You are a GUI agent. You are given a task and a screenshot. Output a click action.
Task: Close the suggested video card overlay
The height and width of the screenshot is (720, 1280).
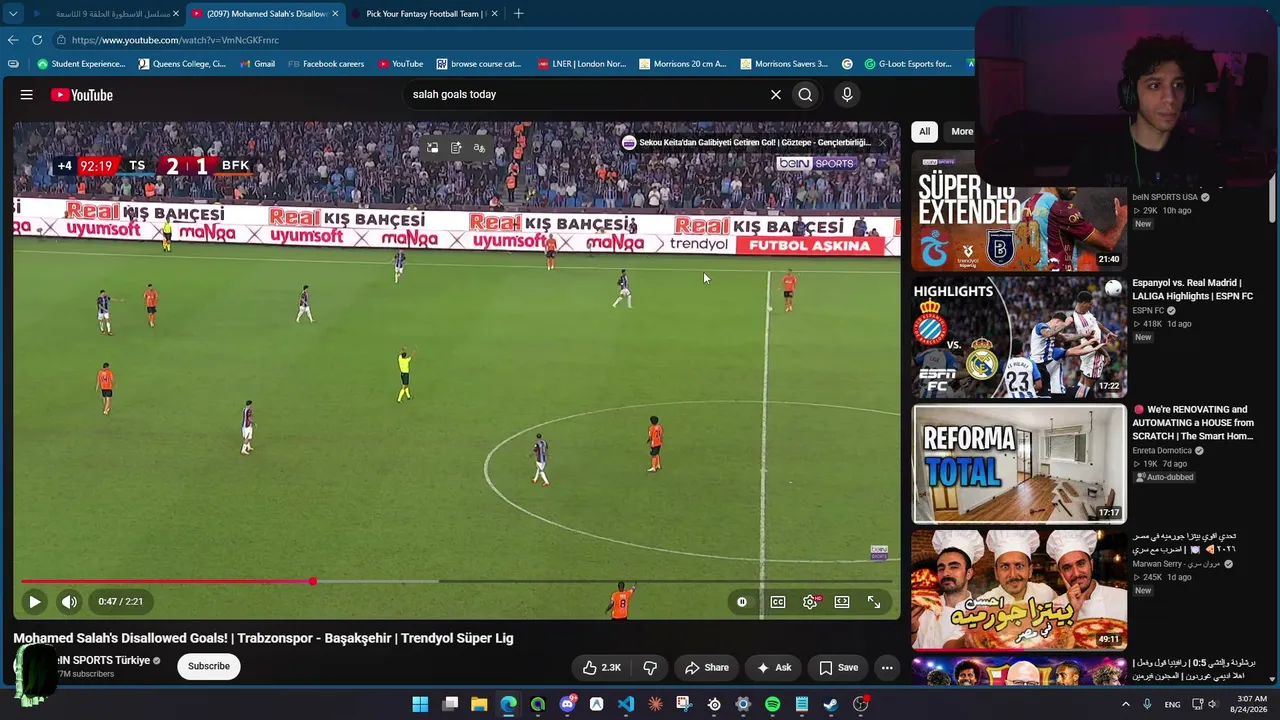(882, 143)
